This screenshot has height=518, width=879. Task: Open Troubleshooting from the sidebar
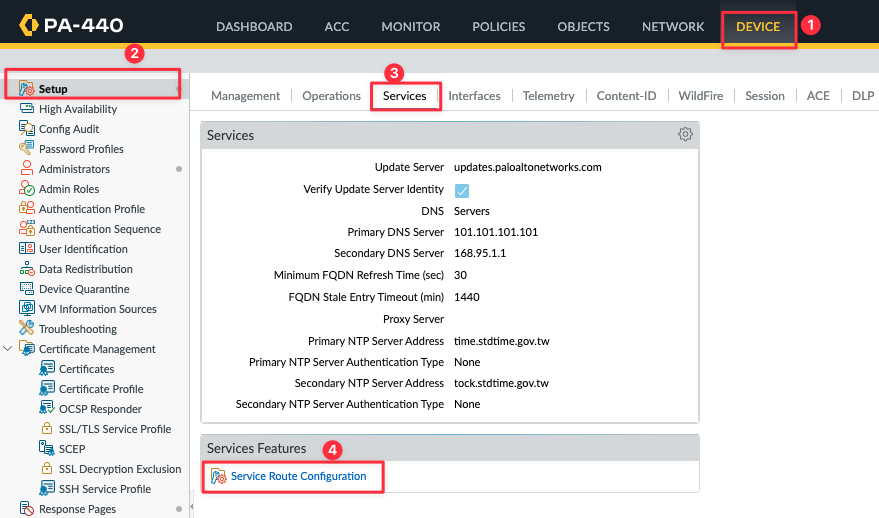pyautogui.click(x=78, y=329)
